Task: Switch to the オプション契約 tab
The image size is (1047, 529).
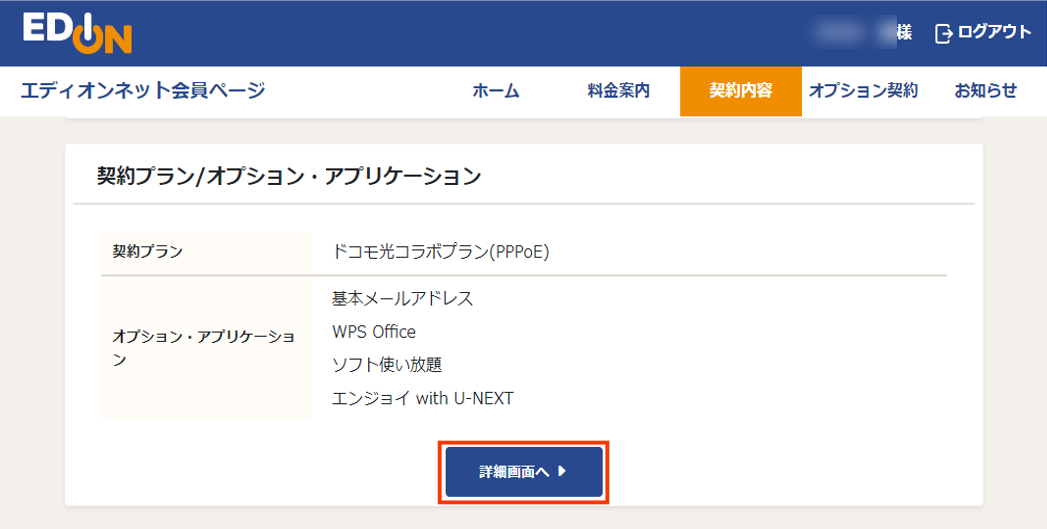Action: tap(863, 91)
